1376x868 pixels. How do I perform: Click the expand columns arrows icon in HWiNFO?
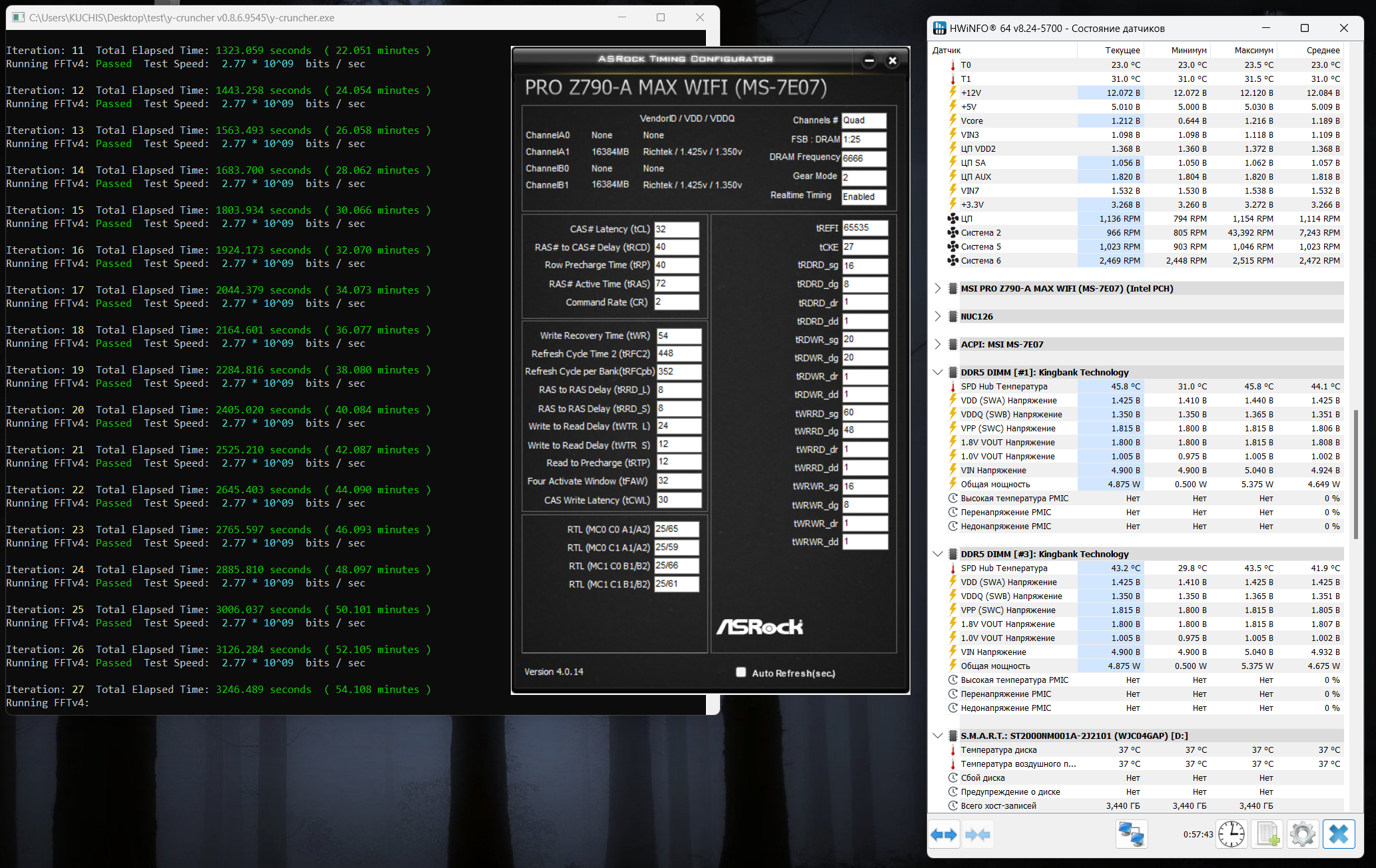944,834
